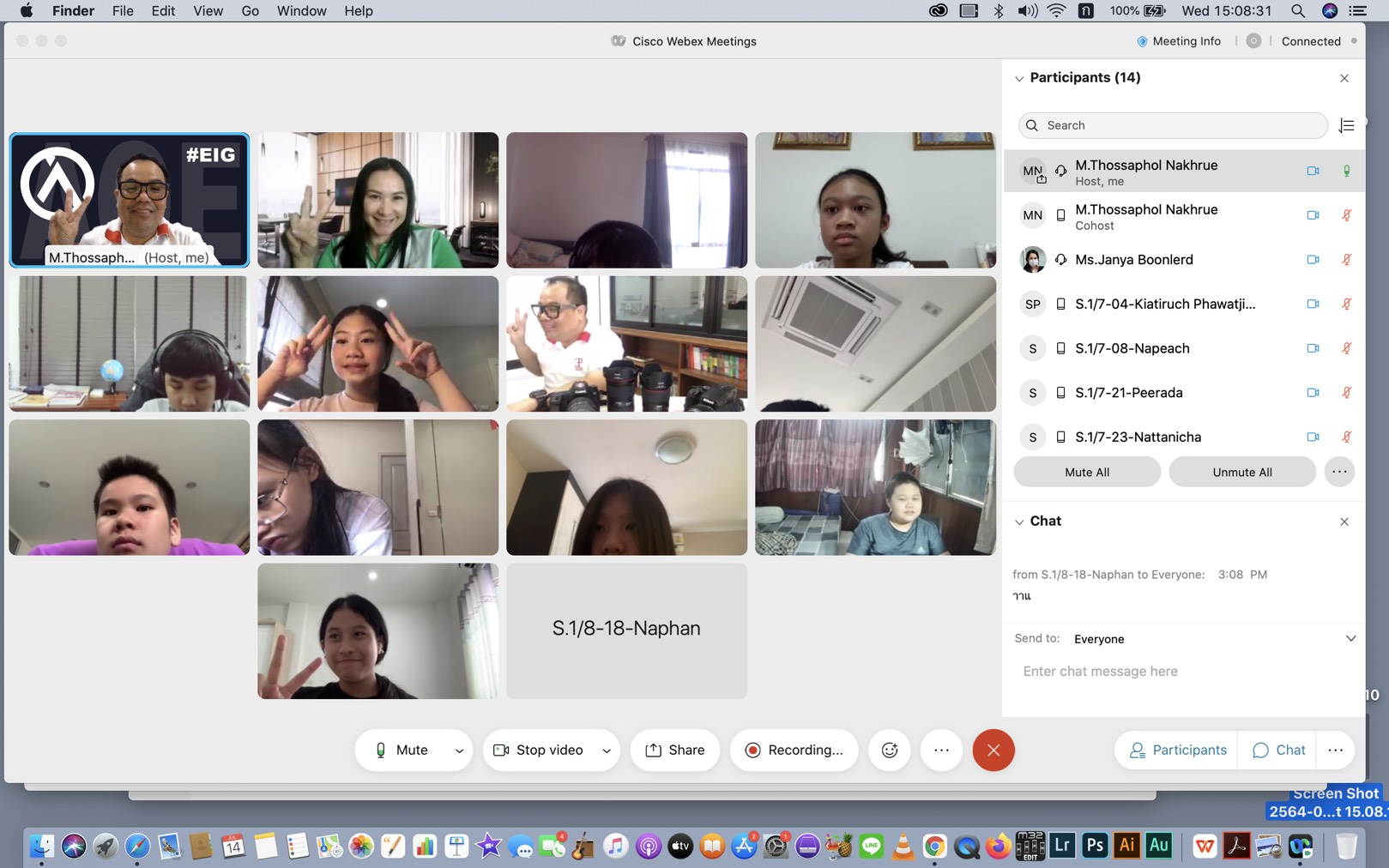Open Firefox from the Dock
Screen dimensions: 1389x868
click(x=998, y=847)
